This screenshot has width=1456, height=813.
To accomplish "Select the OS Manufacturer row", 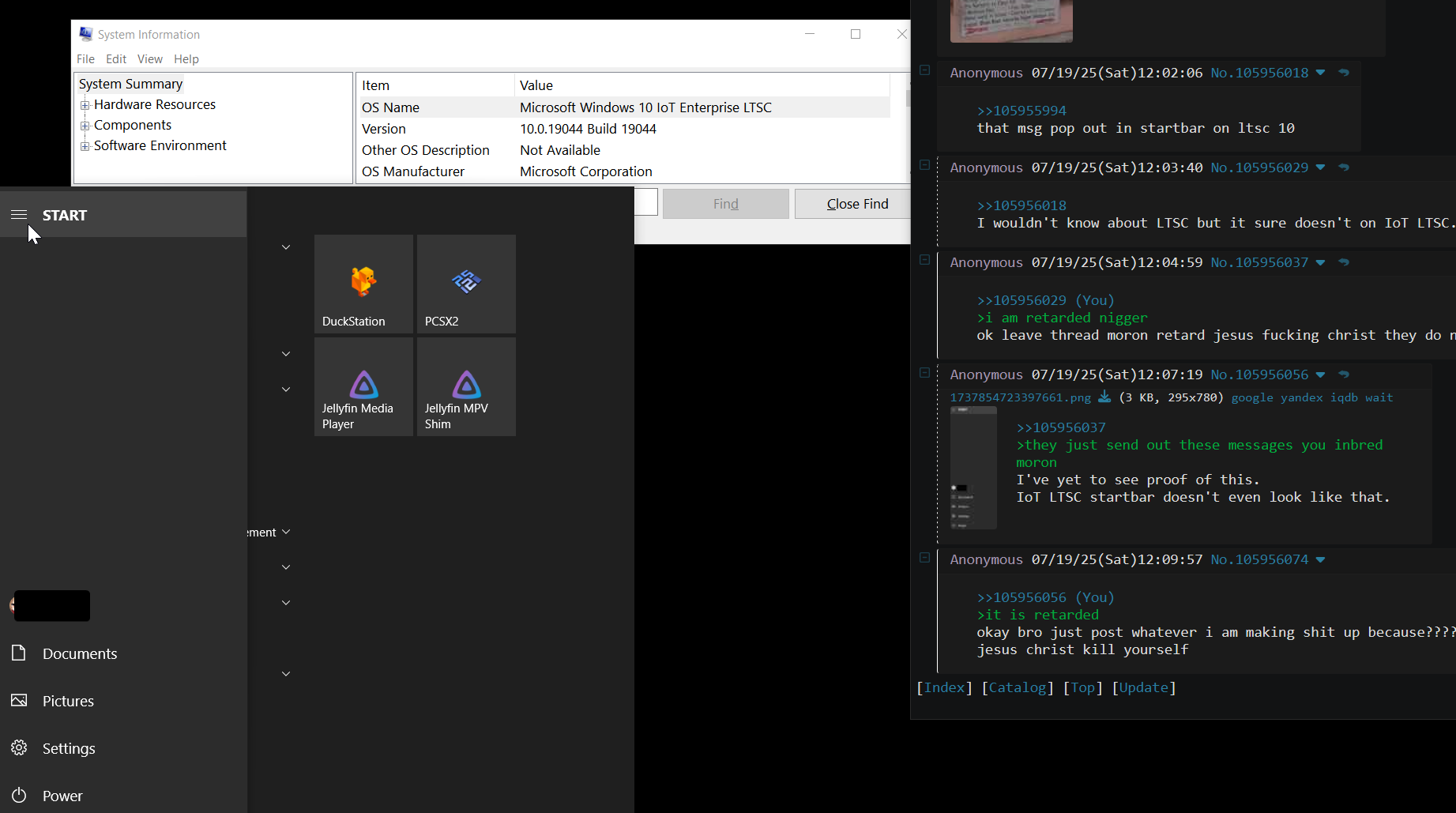I will coord(624,171).
